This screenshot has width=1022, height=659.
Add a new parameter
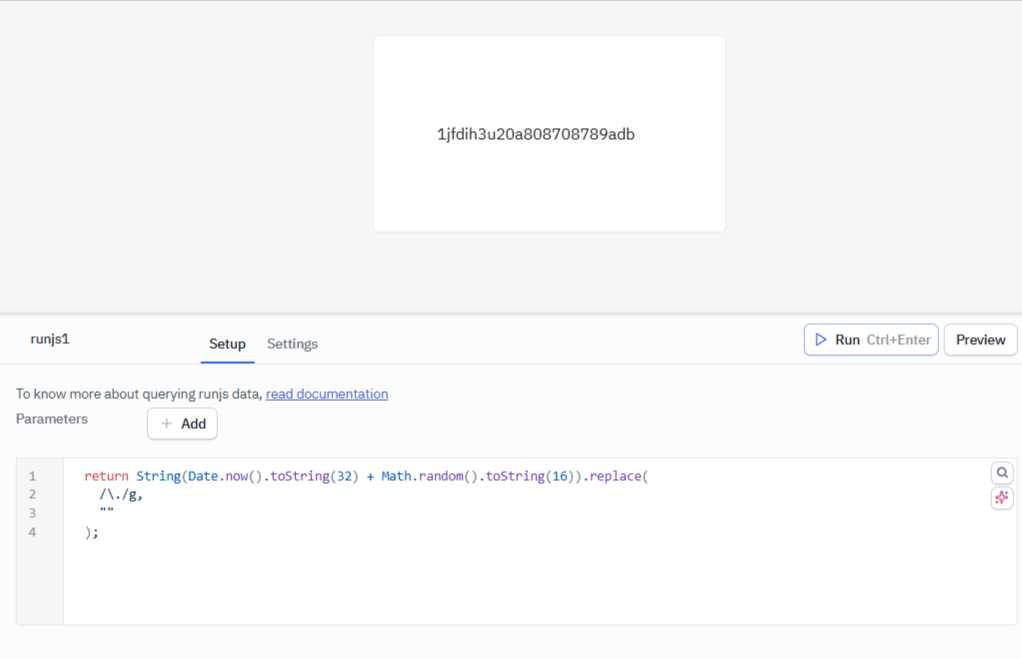coord(182,423)
